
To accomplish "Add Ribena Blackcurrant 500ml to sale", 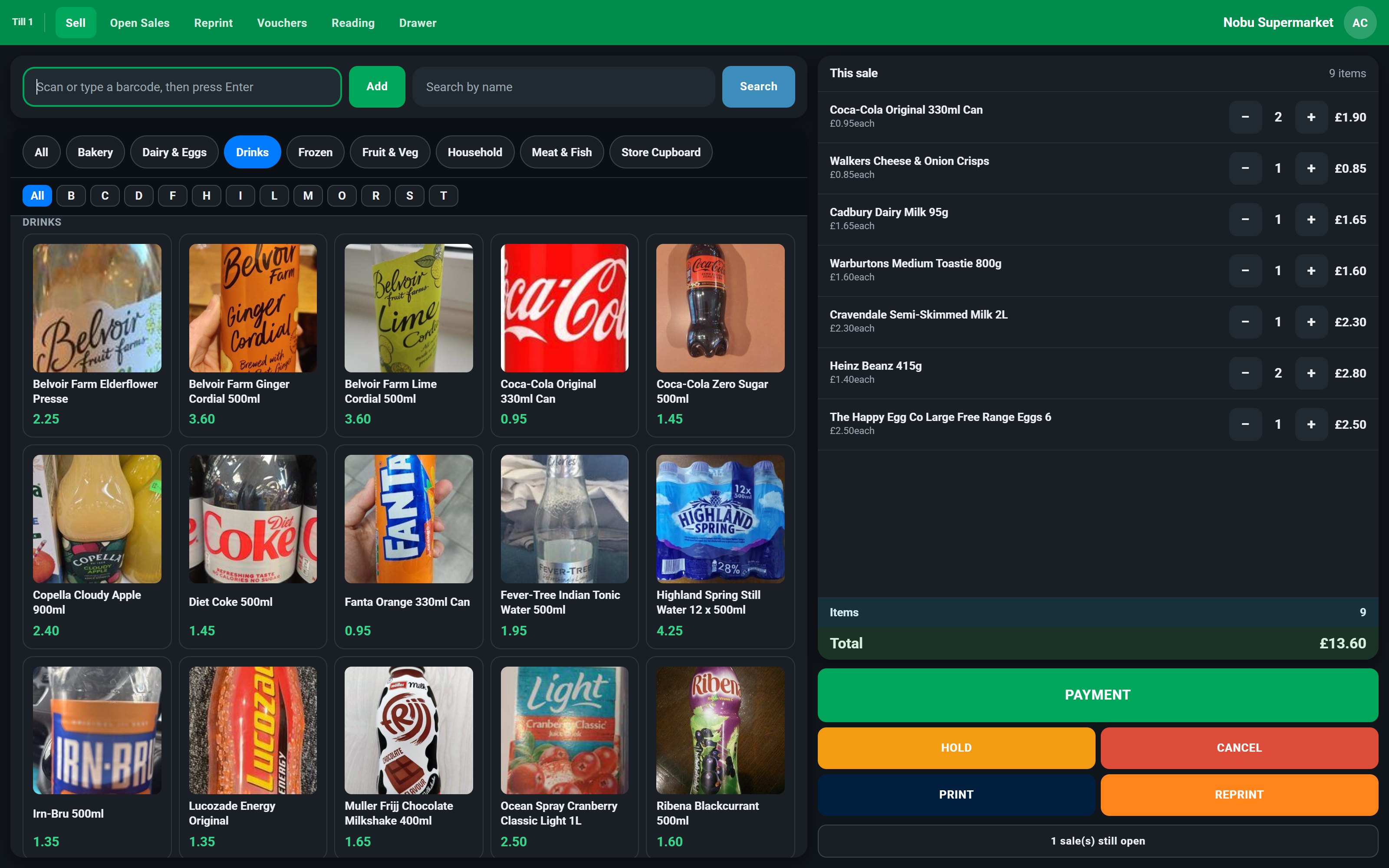I will (720, 757).
